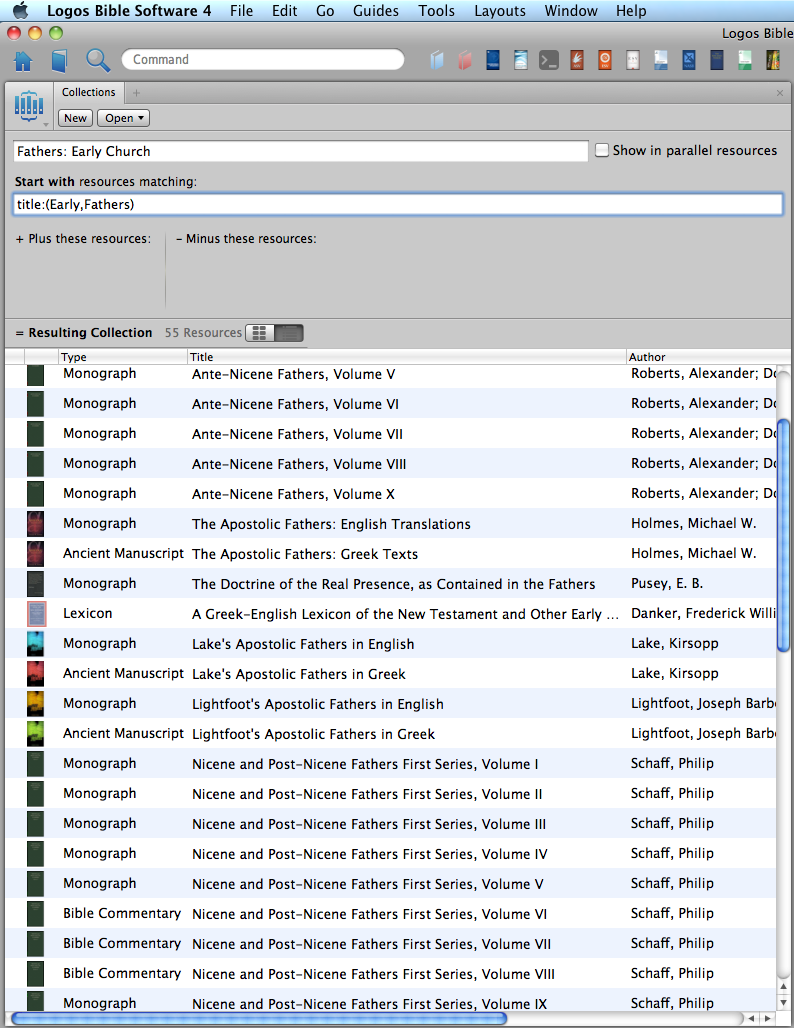Open the Tools menu
This screenshot has width=794, height=1028.
coord(437,10)
